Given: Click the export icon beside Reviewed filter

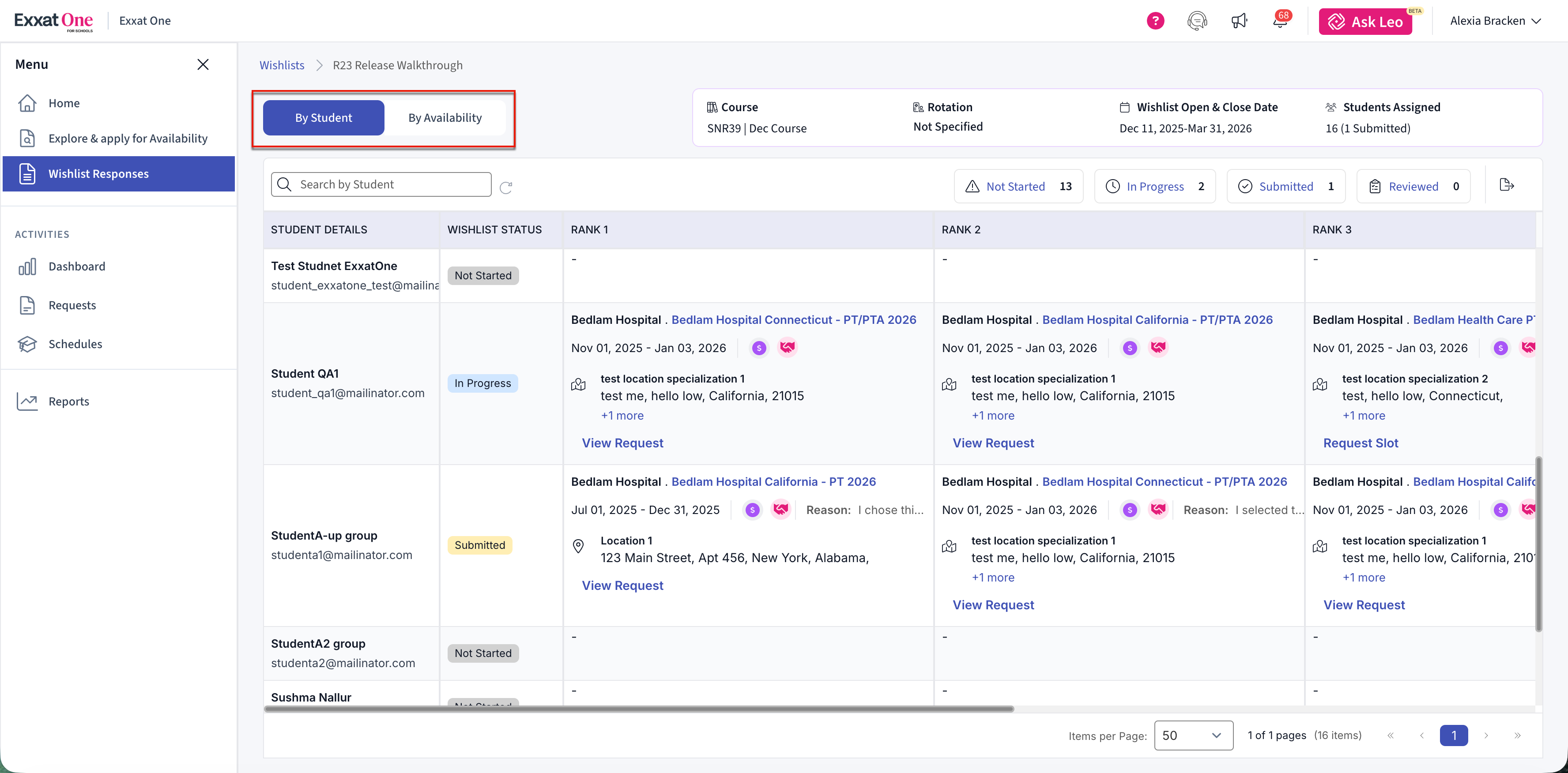Looking at the screenshot, I should (x=1507, y=185).
